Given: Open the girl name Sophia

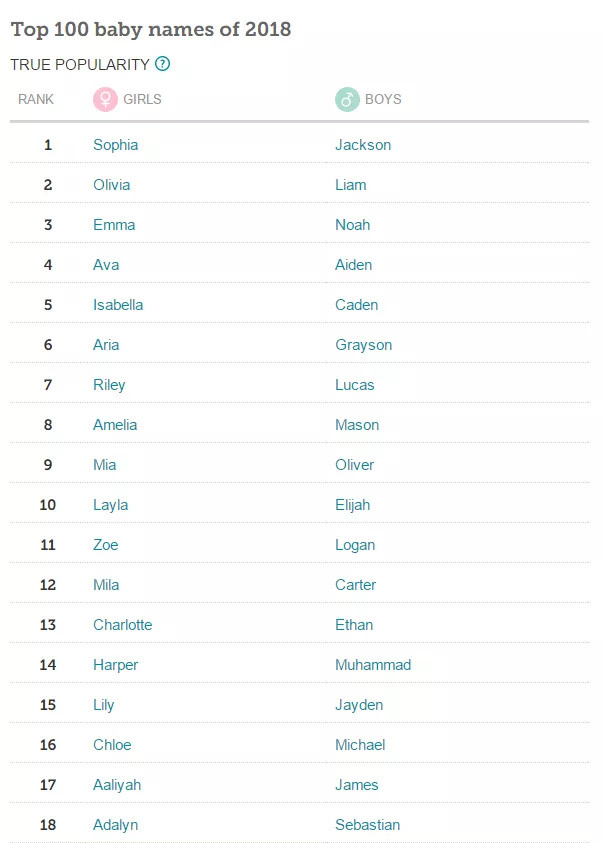Looking at the screenshot, I should pos(116,145).
